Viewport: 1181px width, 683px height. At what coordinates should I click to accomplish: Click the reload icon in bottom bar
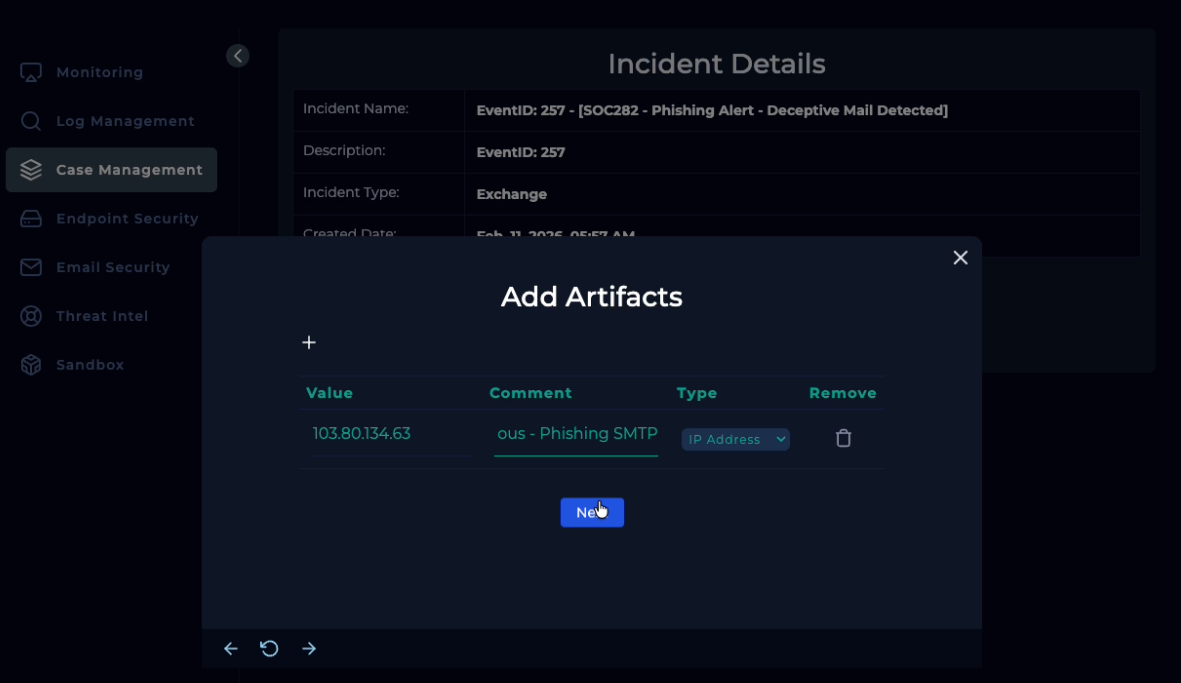coord(269,649)
